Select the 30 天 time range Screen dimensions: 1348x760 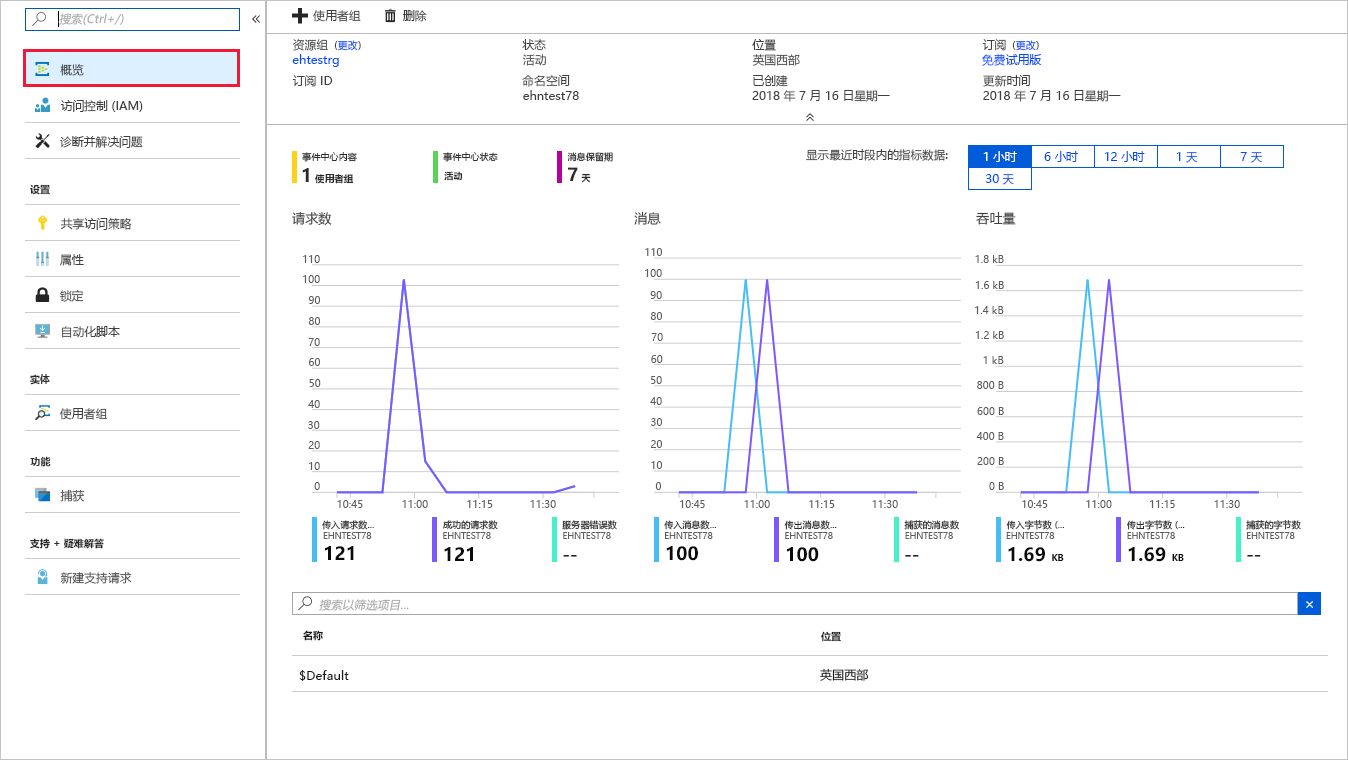pyautogui.click(x=999, y=179)
